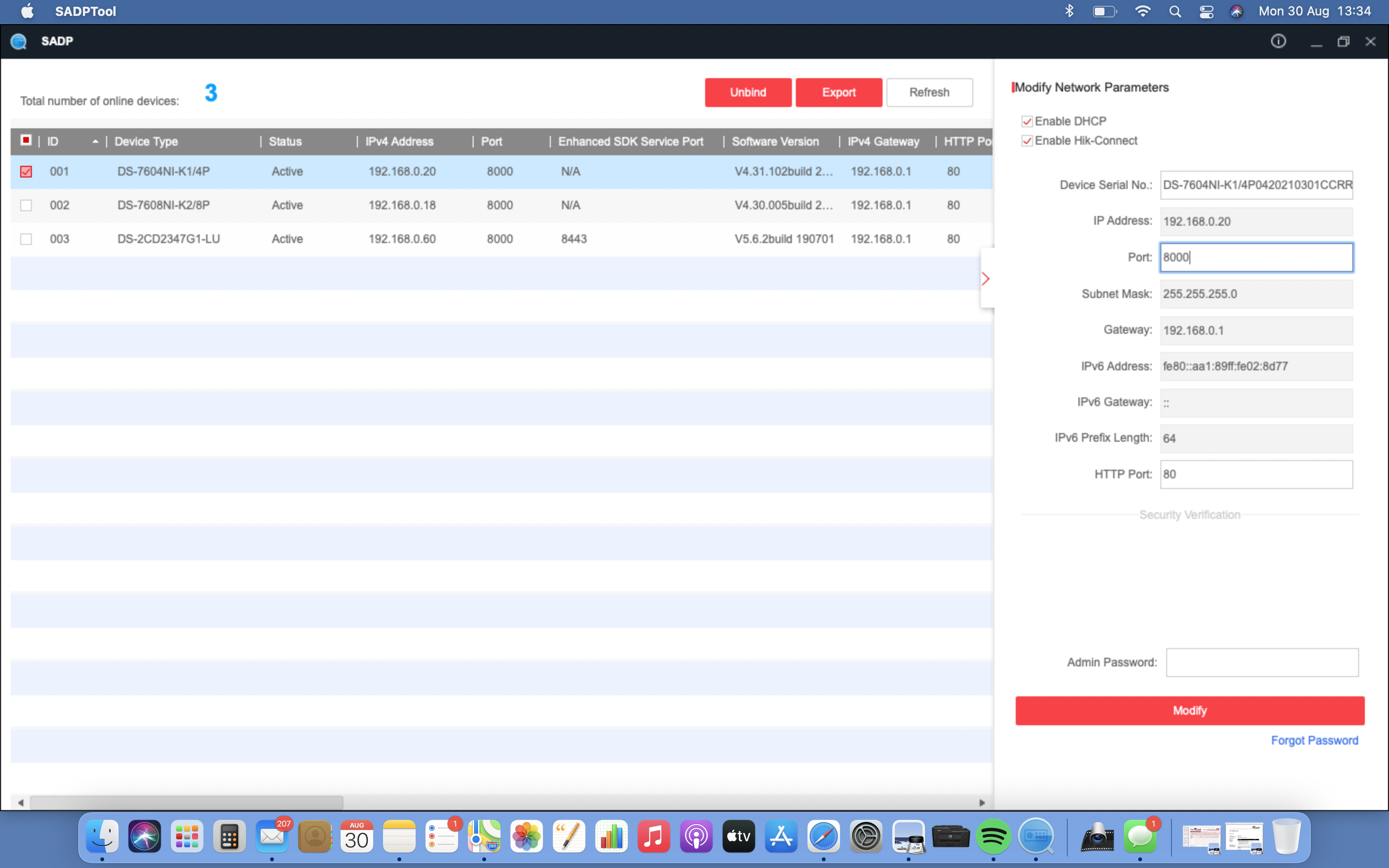Select the checkbox for device 002
The width and height of the screenshot is (1389, 868).
point(26,205)
